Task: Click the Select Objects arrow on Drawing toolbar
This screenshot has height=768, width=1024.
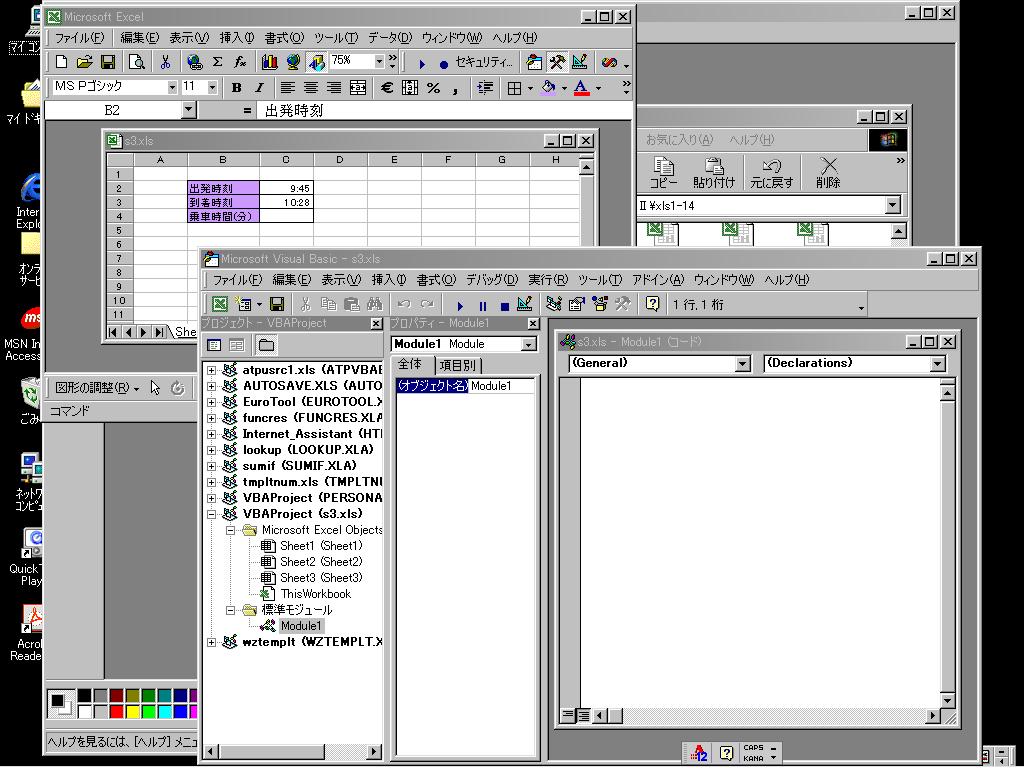Action: click(x=155, y=388)
